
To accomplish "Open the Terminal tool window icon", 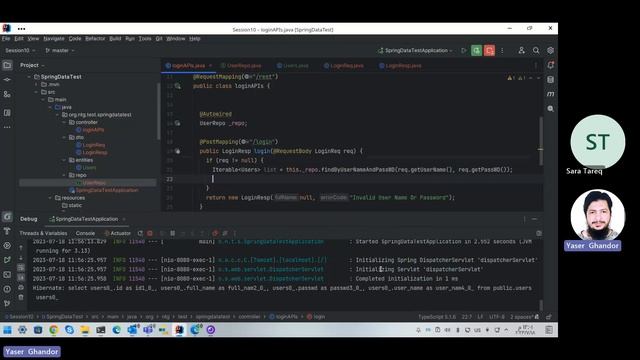I will pos(7,275).
